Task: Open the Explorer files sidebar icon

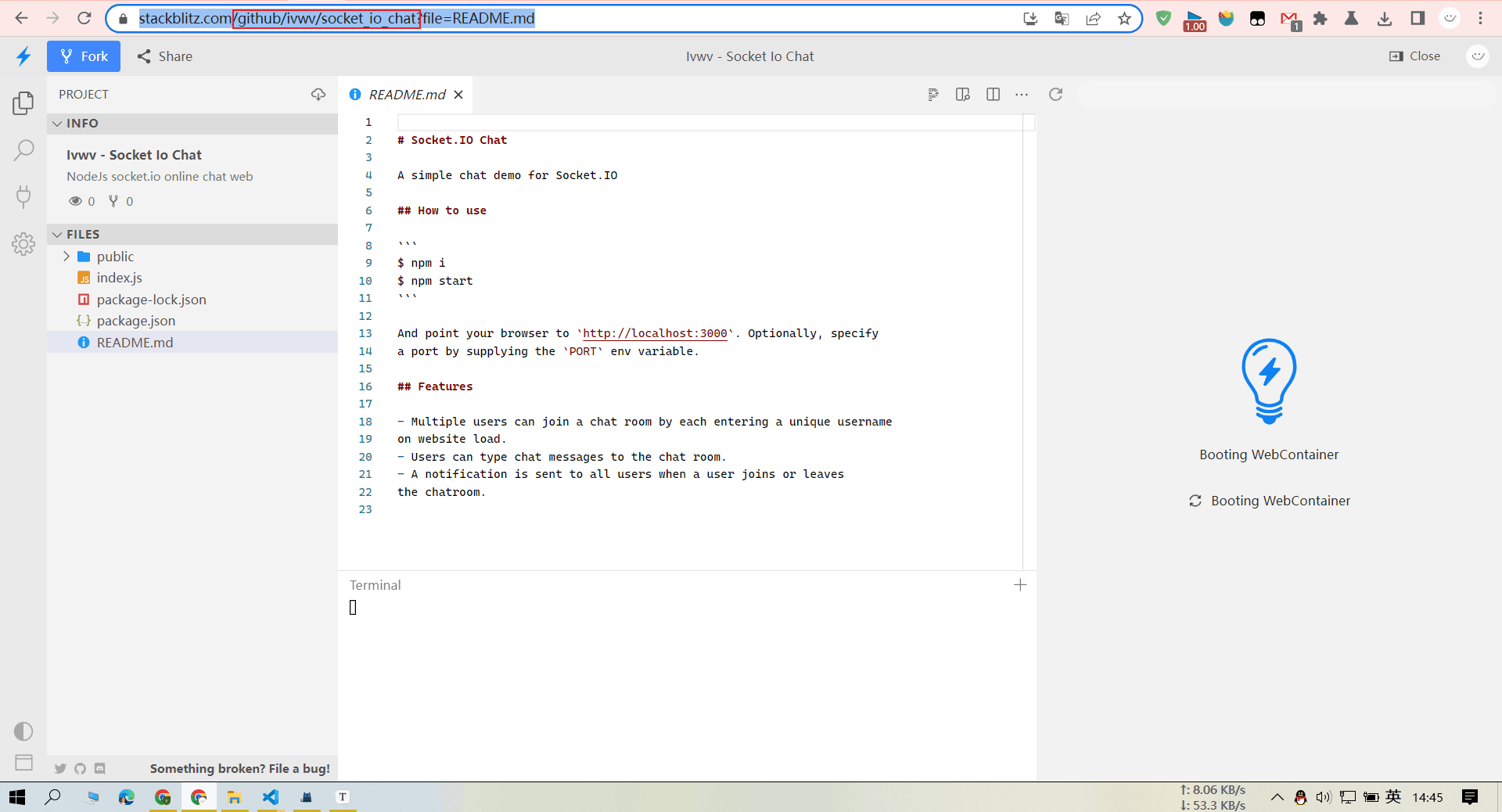Action: click(x=23, y=102)
